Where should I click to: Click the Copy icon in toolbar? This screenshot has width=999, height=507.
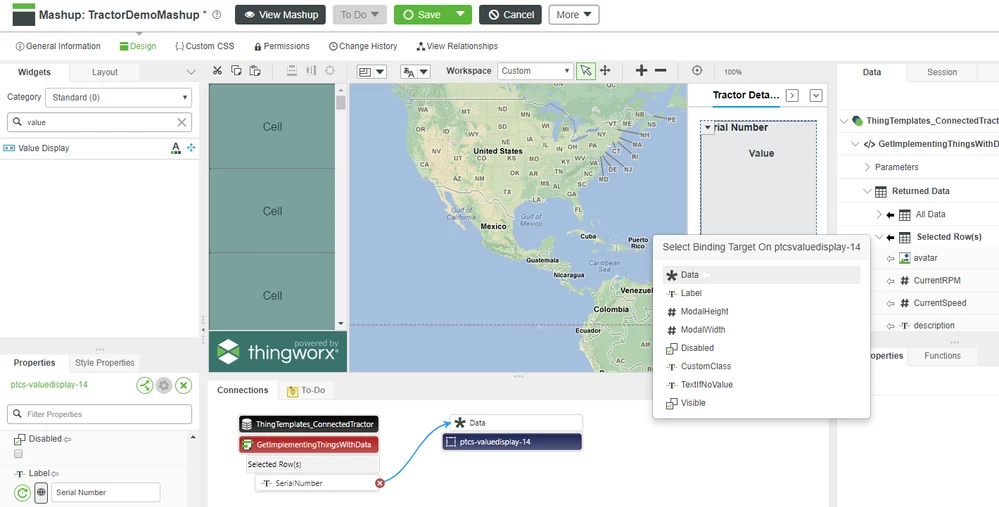tap(236, 71)
